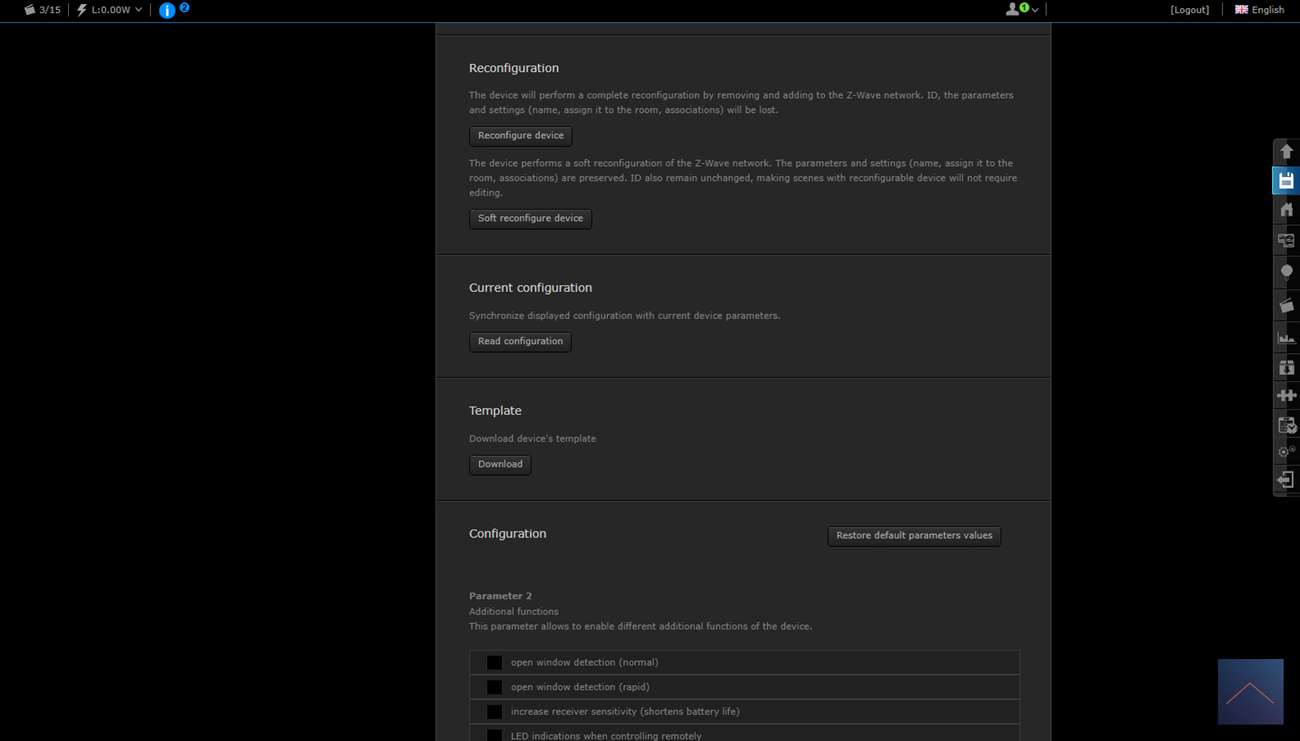Click the Soft reconfigure device button
This screenshot has width=1300, height=741.
pyautogui.click(x=530, y=219)
